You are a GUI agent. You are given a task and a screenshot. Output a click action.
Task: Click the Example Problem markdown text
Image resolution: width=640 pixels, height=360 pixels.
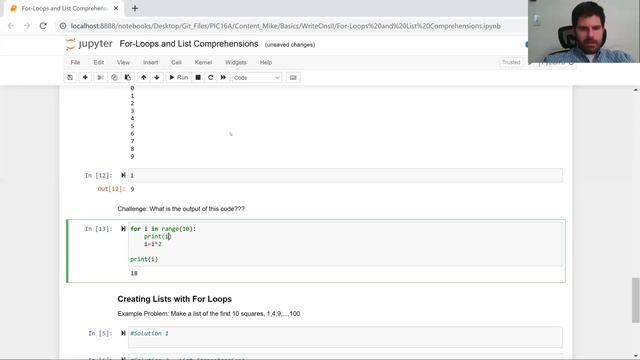pos(209,313)
